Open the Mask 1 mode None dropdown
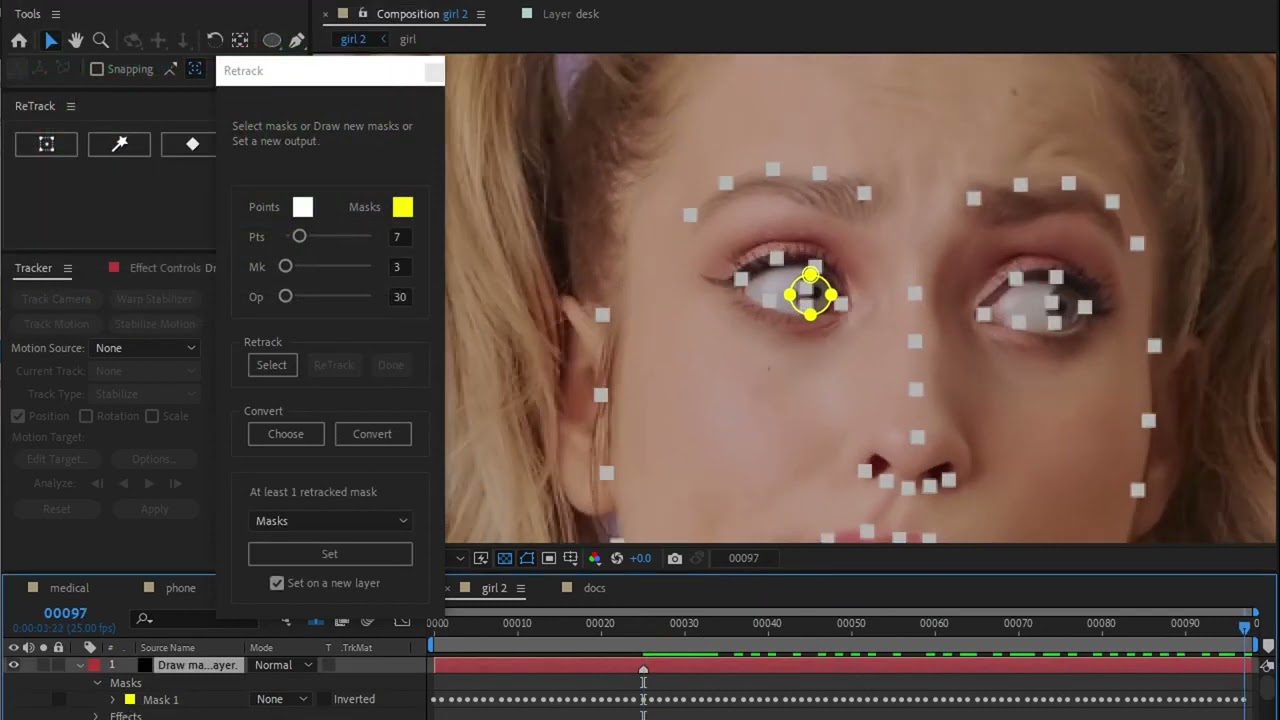 (282, 699)
